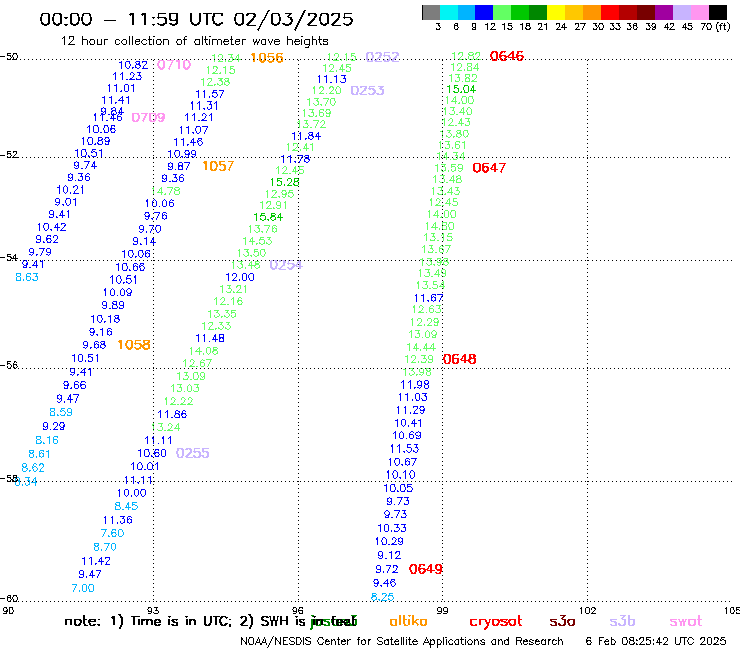
Task: Click the 'swot' satellite legend label
Action: pos(686,621)
